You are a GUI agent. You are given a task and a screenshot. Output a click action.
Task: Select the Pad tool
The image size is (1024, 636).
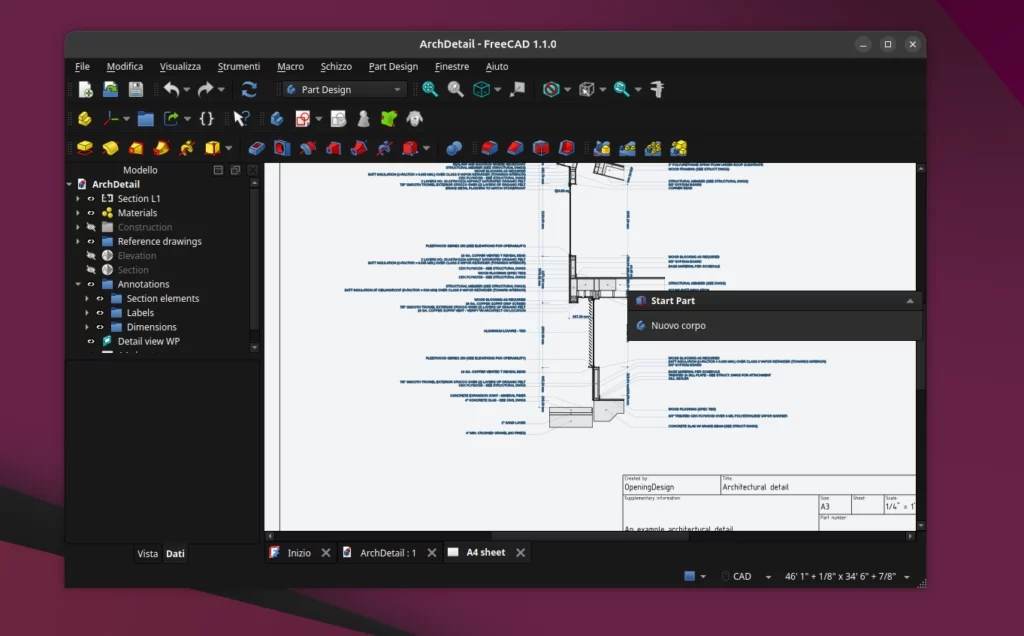coord(84,147)
